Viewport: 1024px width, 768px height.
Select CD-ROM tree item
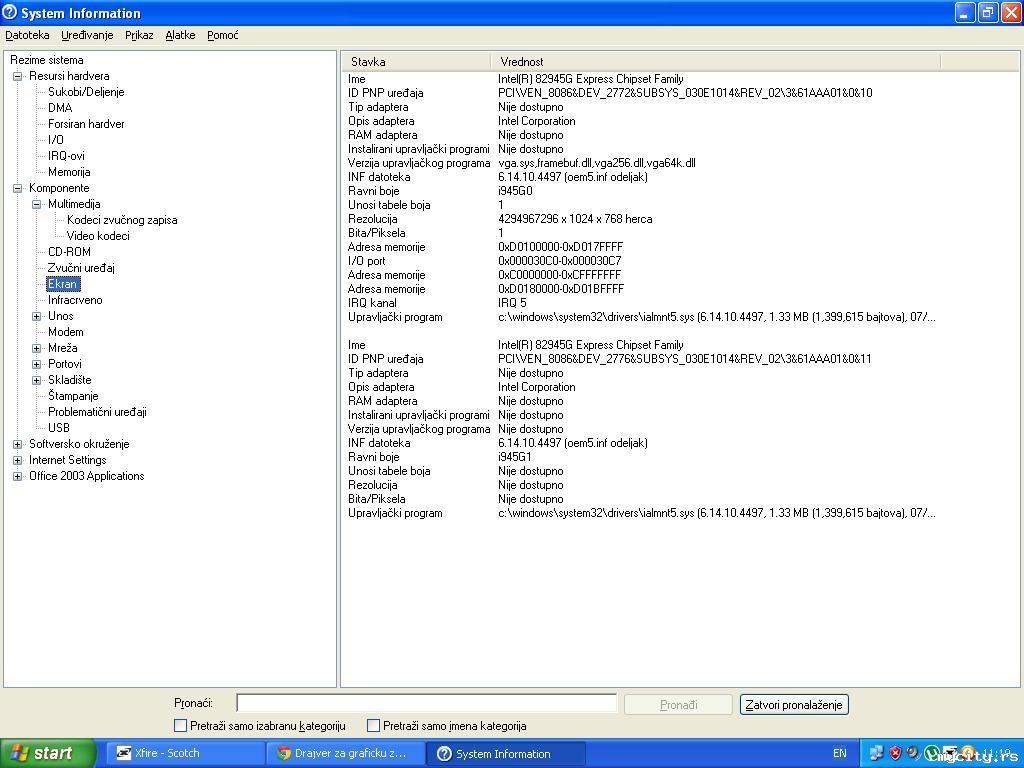pos(69,252)
